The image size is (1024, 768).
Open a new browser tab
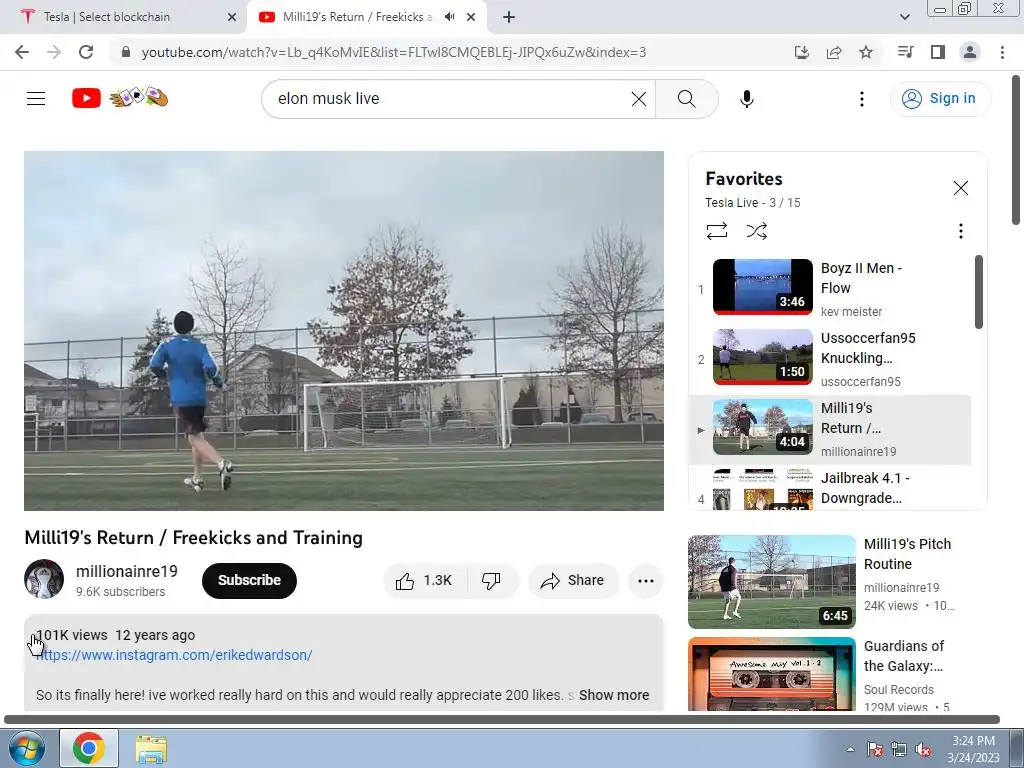click(509, 17)
